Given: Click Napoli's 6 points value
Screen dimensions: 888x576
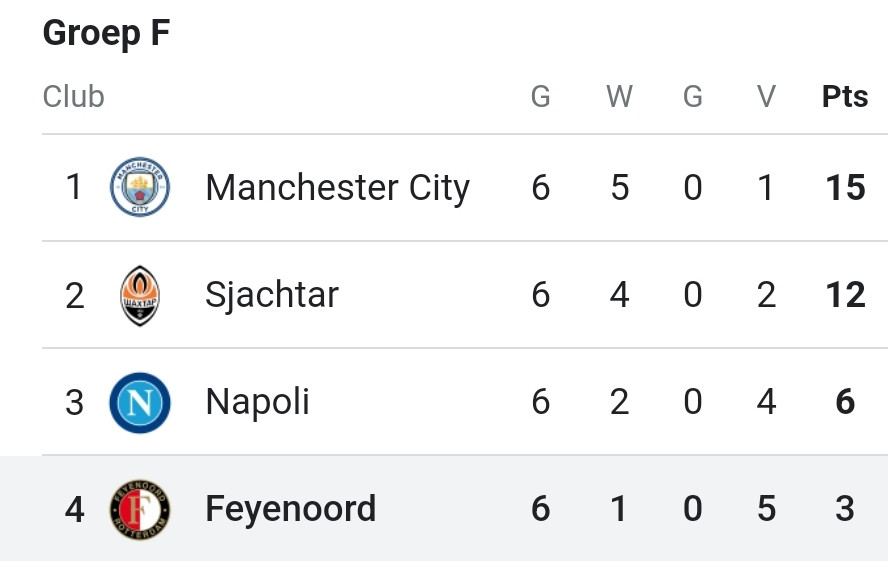Looking at the screenshot, I should click(845, 402).
